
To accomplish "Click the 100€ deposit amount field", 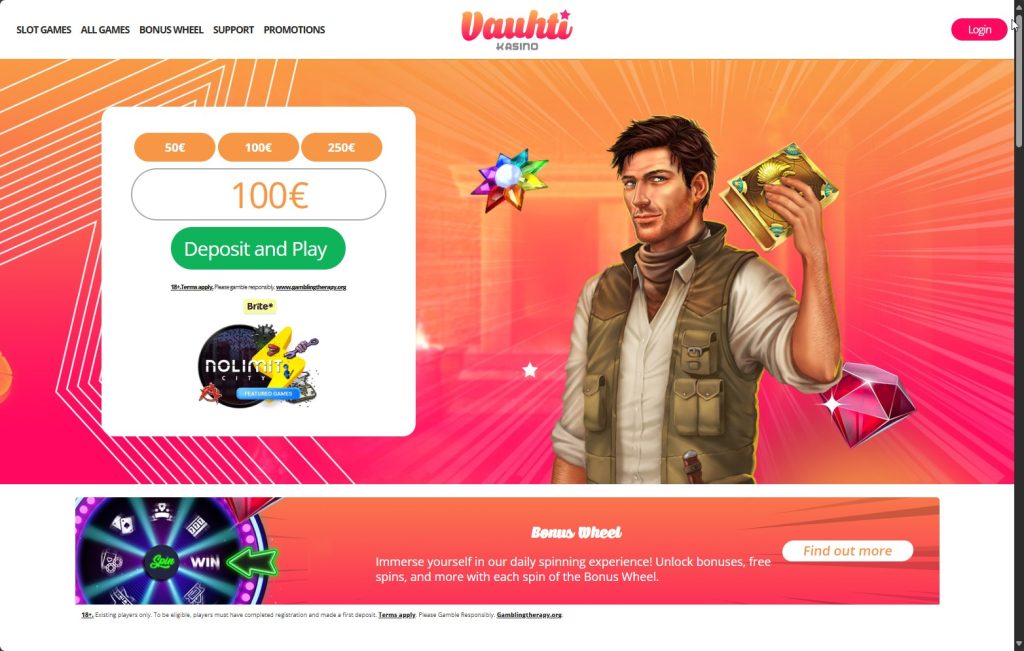I will (x=259, y=195).
